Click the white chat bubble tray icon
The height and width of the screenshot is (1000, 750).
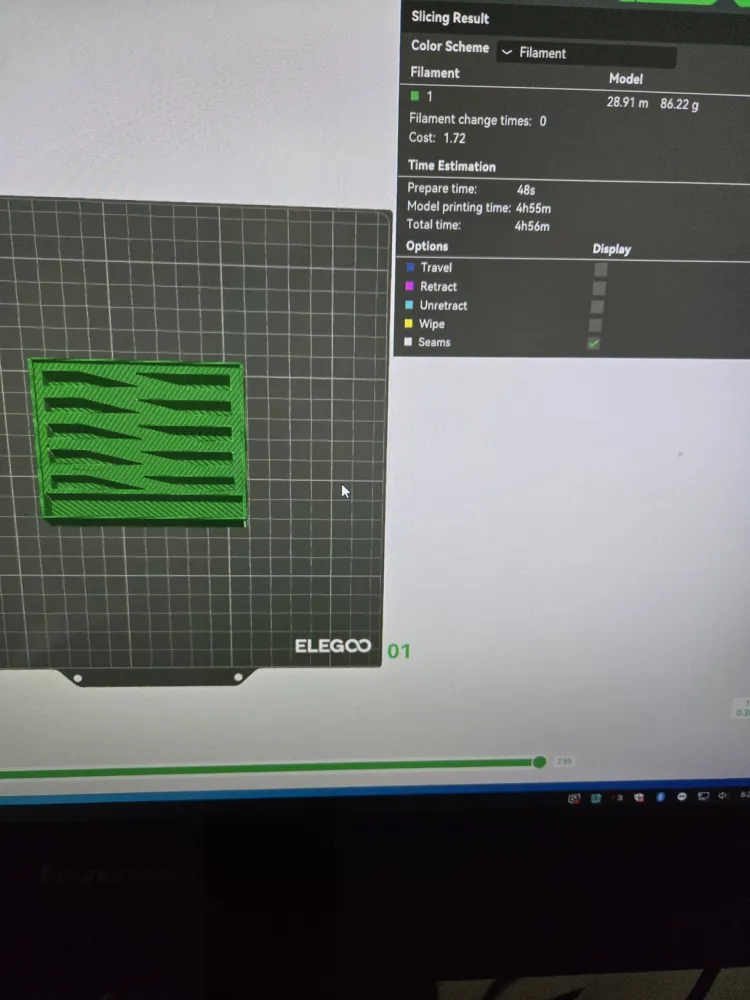(x=682, y=797)
